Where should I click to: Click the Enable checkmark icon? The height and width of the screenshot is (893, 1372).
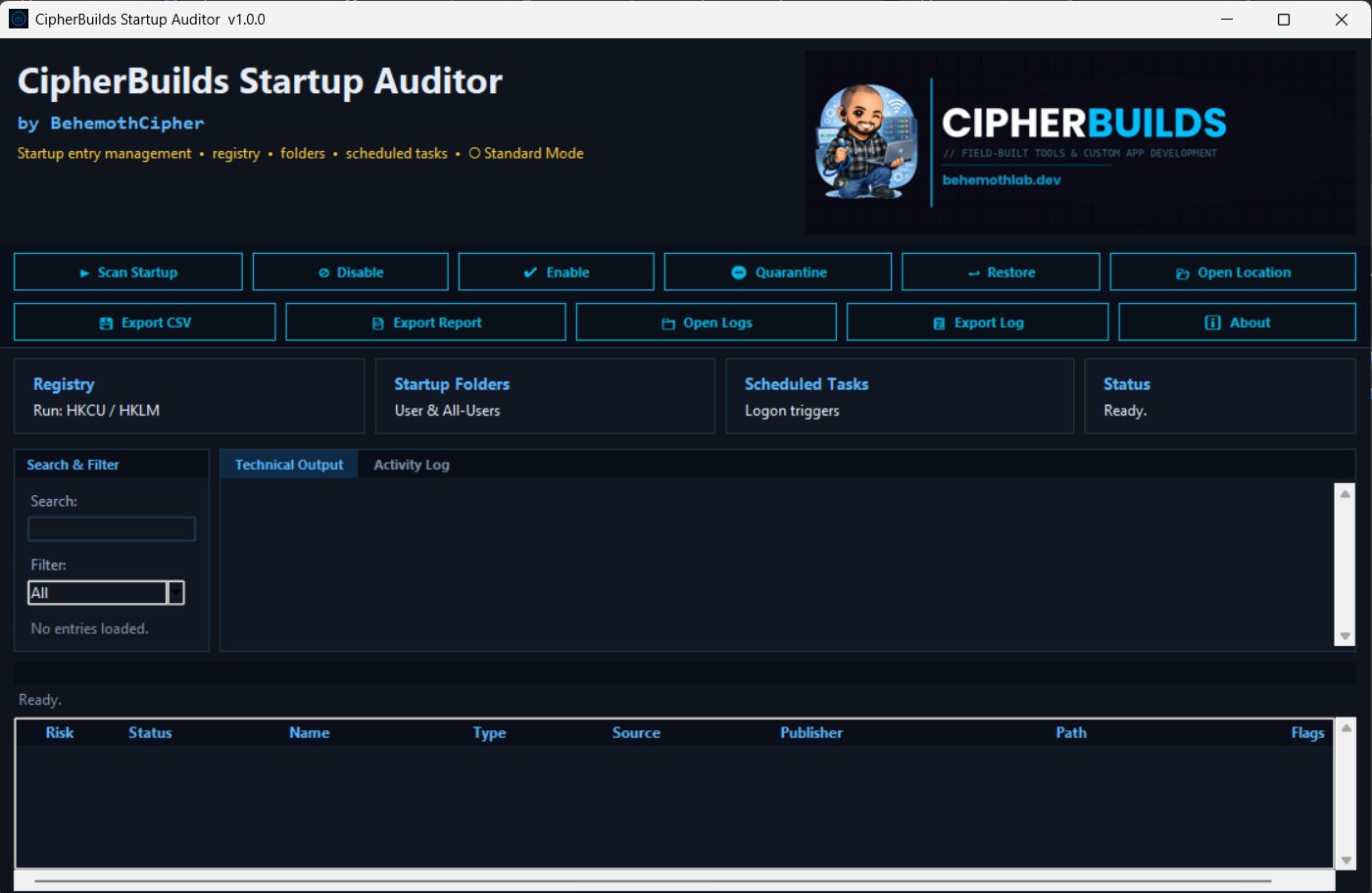tap(530, 273)
